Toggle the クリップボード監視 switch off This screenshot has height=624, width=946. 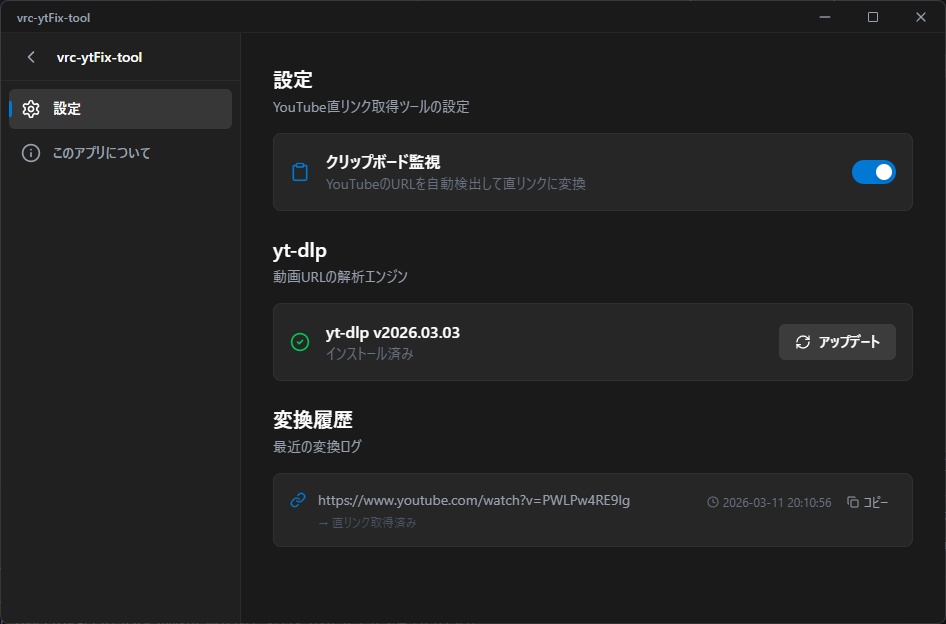click(x=873, y=172)
